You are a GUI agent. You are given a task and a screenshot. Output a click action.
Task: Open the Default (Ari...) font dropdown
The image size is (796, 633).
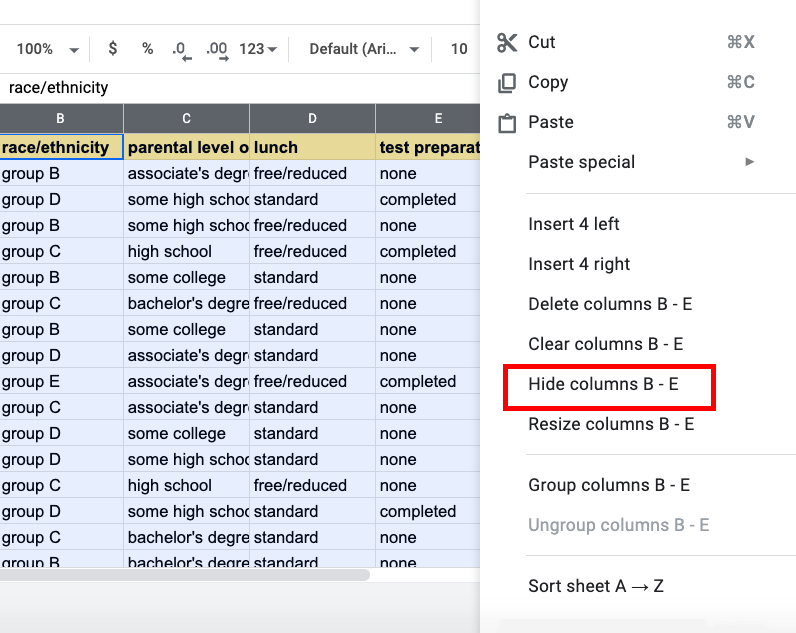click(363, 49)
